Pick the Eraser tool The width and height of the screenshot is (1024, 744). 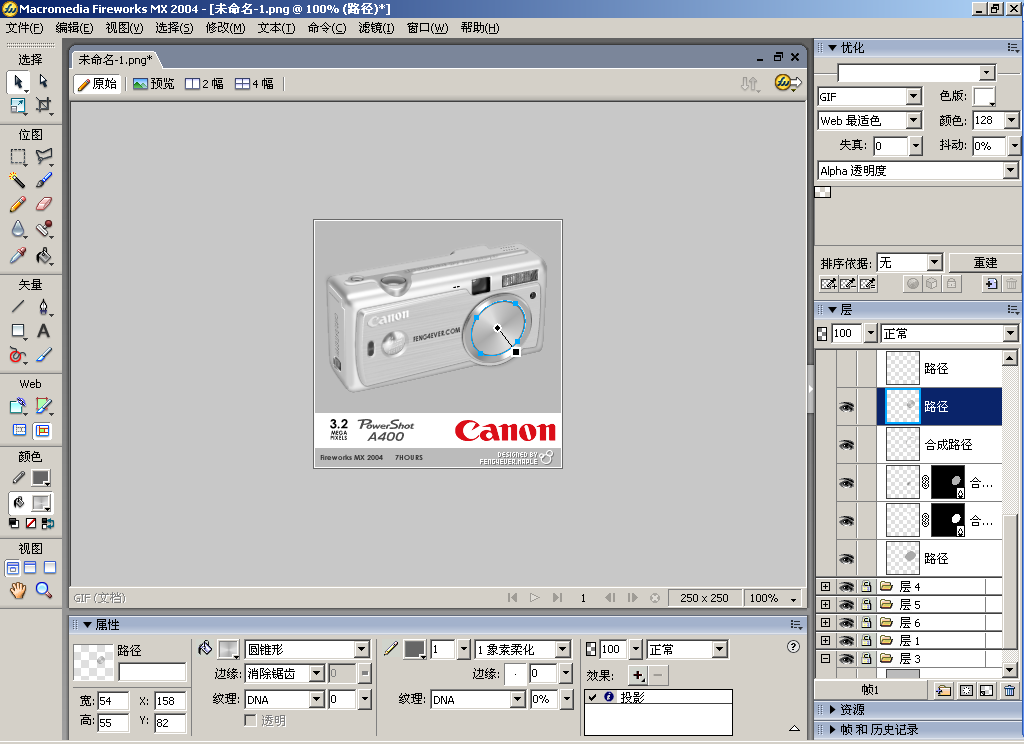pyautogui.click(x=43, y=204)
